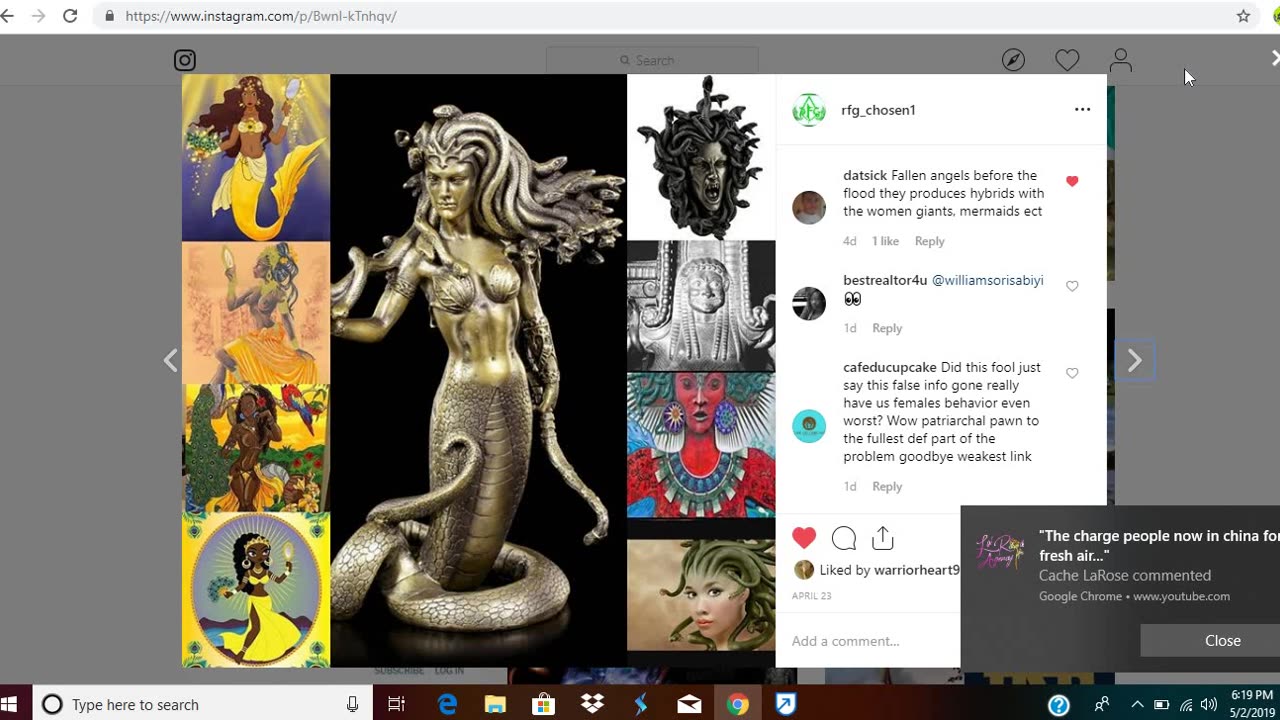
Task: Open the Get Help question icon
Action: 1058,704
